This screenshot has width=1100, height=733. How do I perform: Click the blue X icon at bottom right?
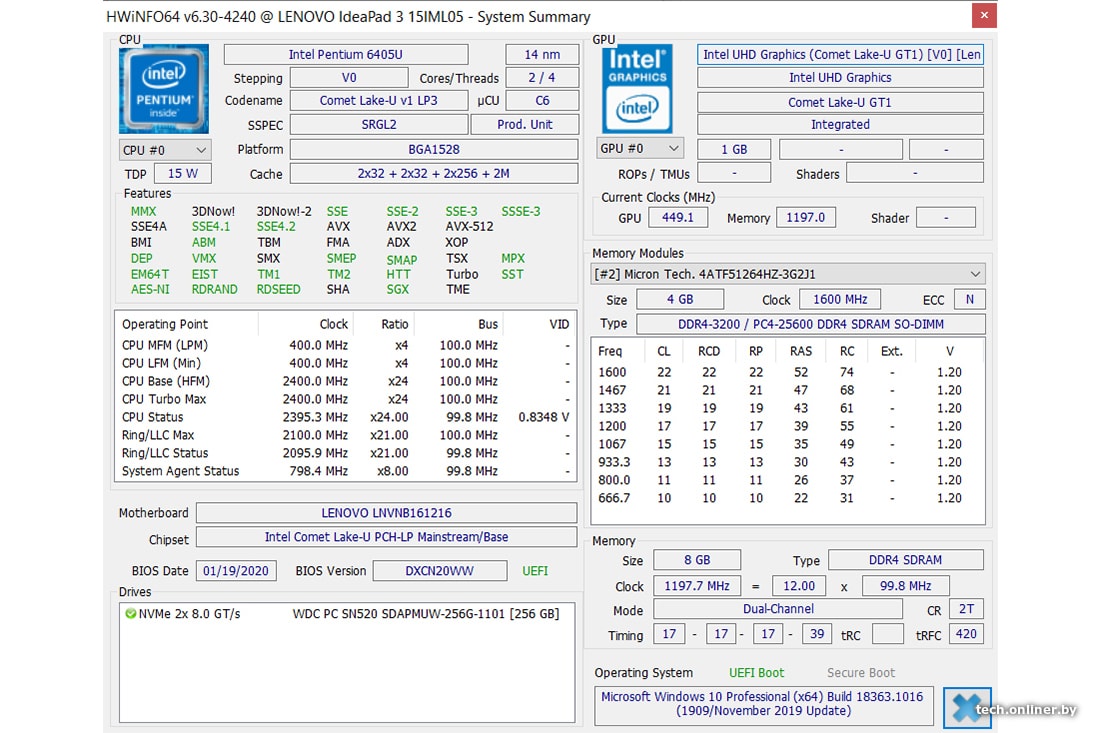tap(966, 709)
